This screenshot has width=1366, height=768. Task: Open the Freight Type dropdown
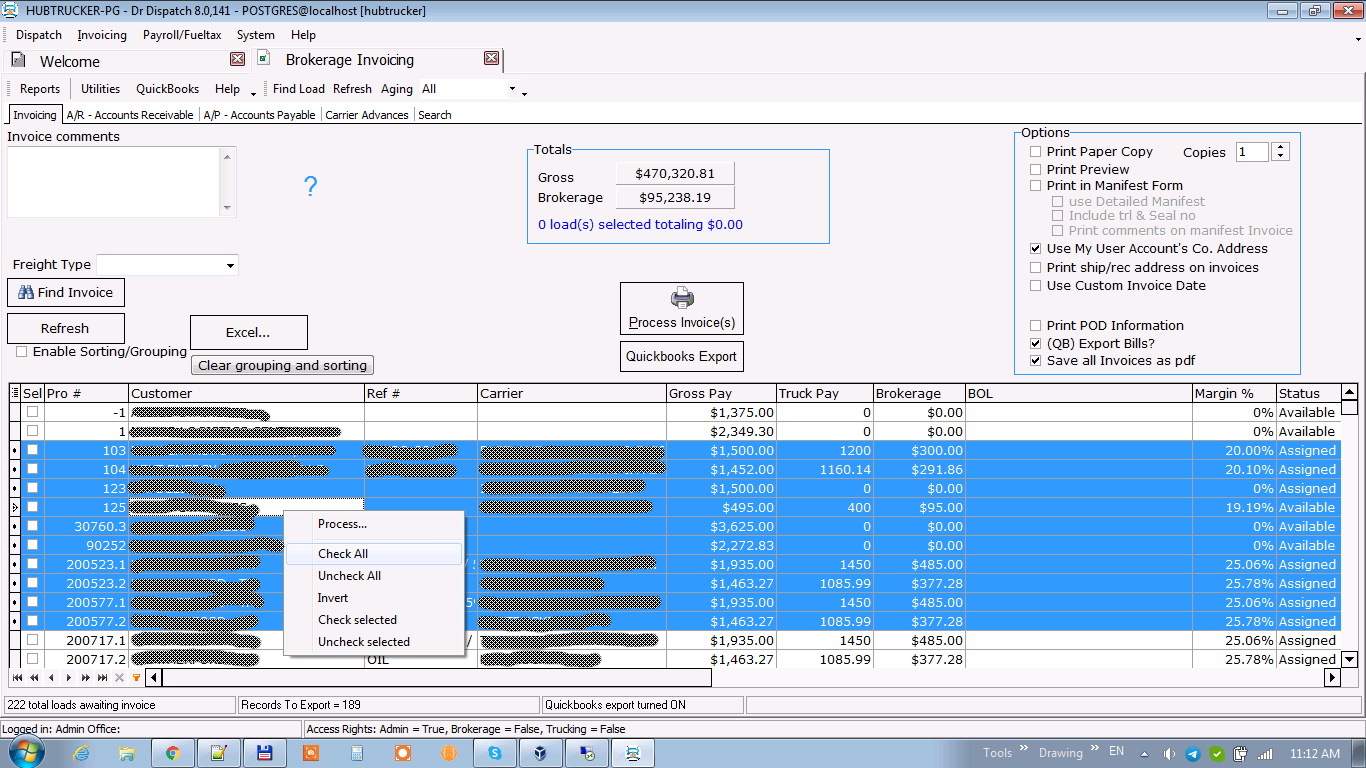tap(231, 266)
